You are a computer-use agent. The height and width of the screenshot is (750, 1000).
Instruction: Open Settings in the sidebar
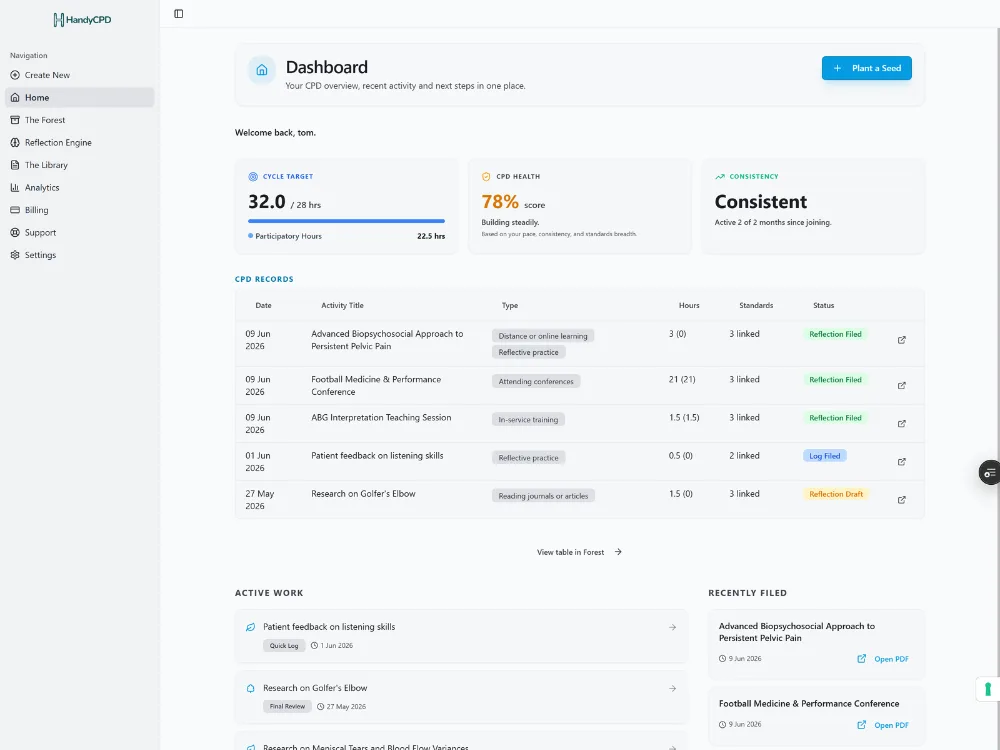(80, 255)
